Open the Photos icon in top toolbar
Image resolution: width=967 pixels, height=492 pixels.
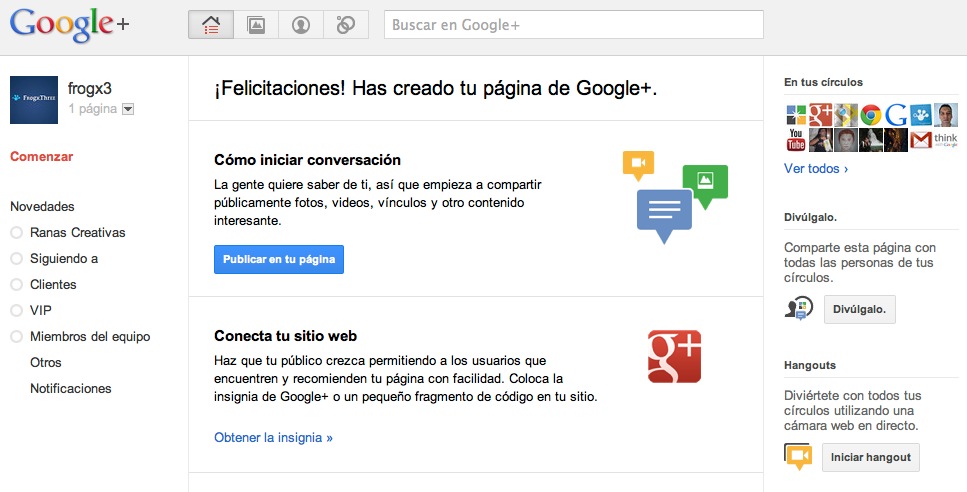[x=256, y=25]
